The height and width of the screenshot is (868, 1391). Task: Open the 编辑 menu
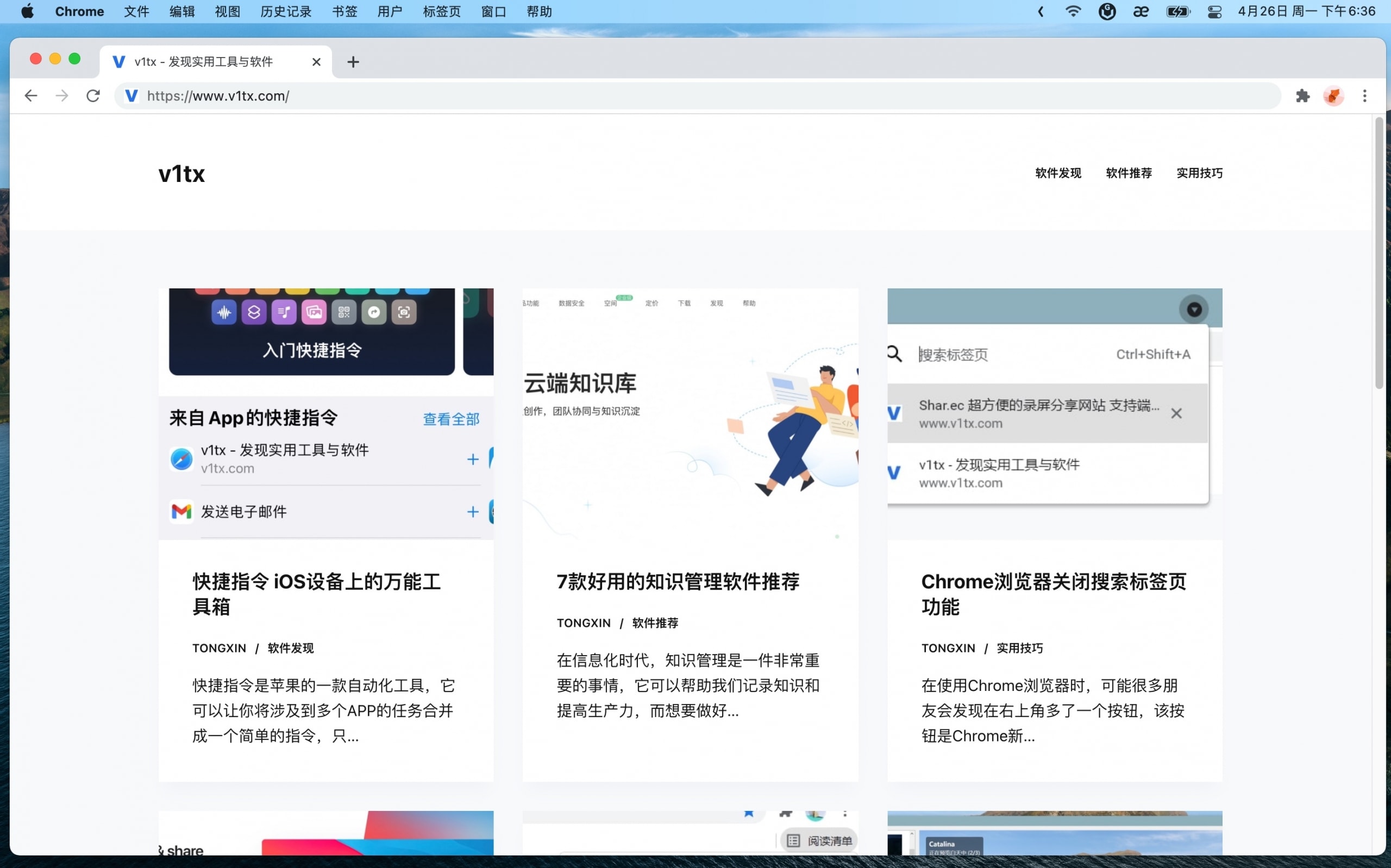tap(182, 11)
